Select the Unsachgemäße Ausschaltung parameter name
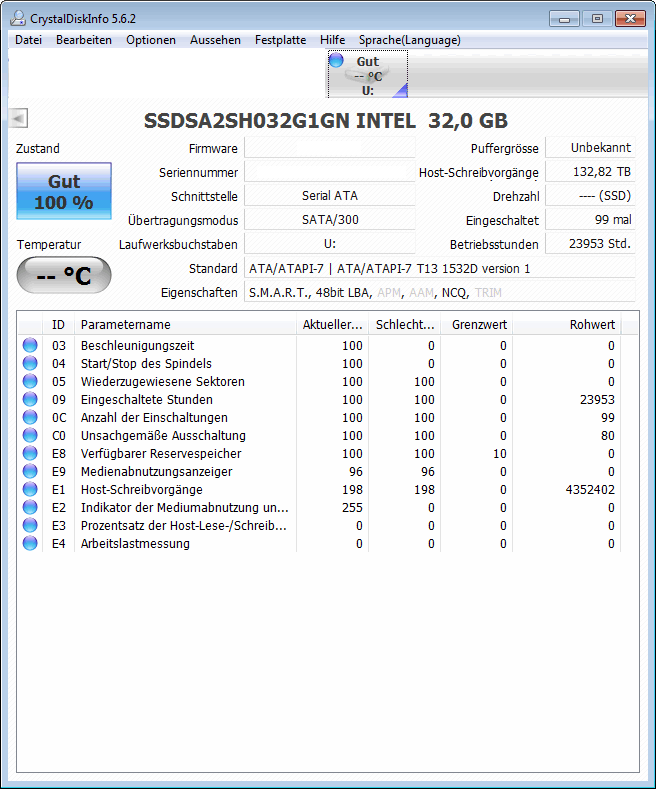656x789 pixels. pos(163,436)
